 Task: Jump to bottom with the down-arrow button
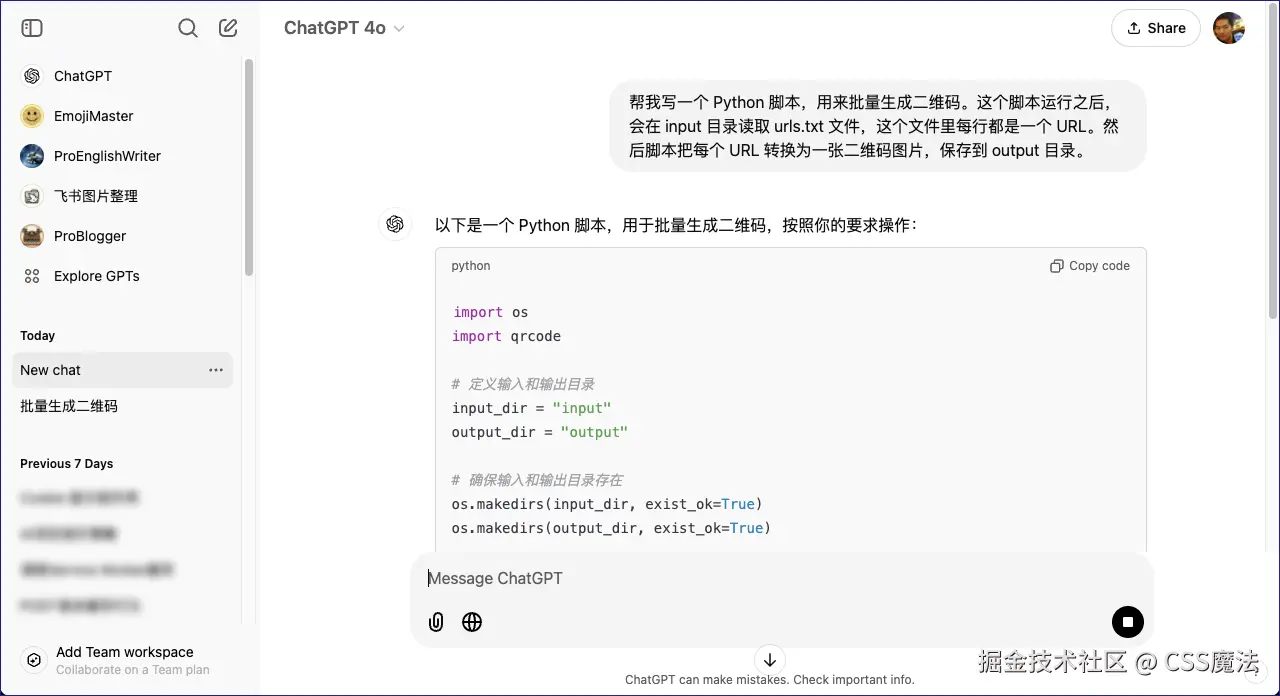click(x=770, y=659)
